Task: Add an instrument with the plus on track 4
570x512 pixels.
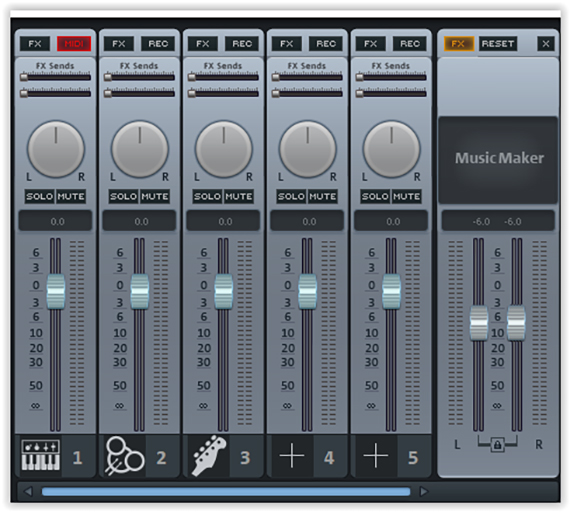Action: 292,455
